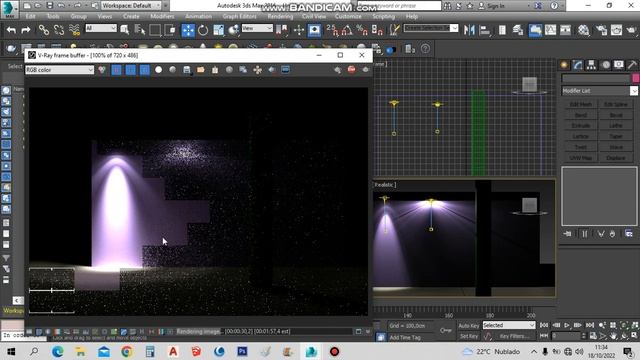
Task: Open the Display tab in command panel
Action: 619,64
